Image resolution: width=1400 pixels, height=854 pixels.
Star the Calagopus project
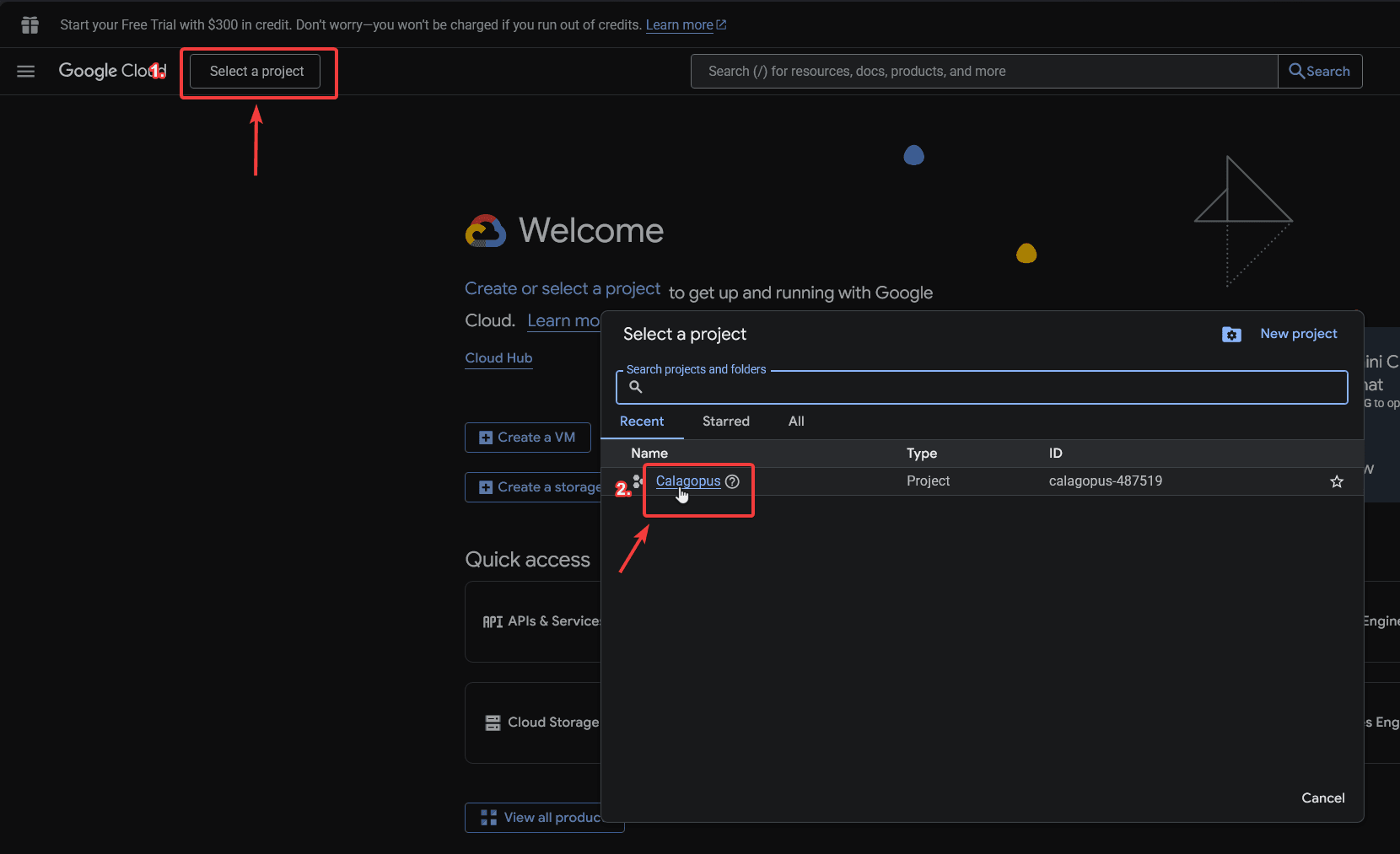[x=1337, y=481]
